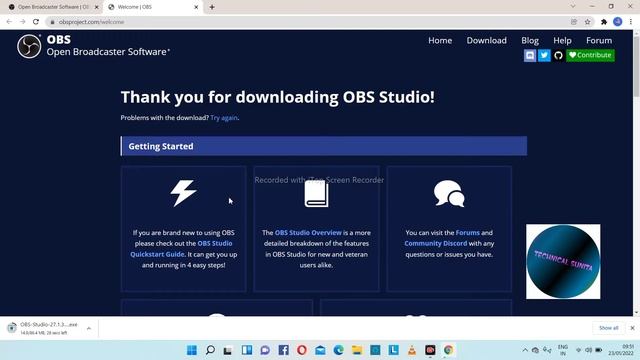
Task: Open the volume tray icon
Action: click(588, 350)
